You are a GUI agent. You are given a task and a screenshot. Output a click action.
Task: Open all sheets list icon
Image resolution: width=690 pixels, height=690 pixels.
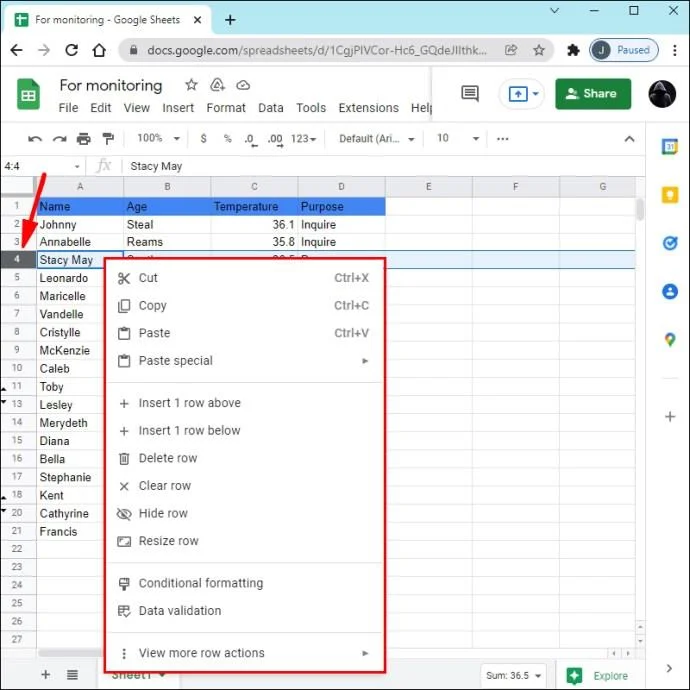[x=72, y=675]
